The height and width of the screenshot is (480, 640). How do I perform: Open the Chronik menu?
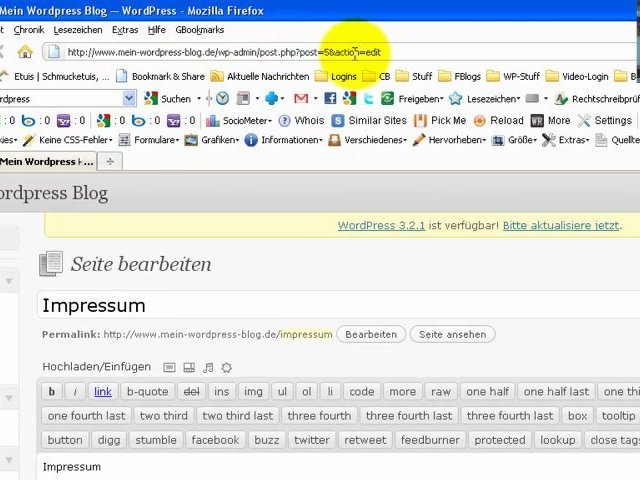(x=28, y=30)
